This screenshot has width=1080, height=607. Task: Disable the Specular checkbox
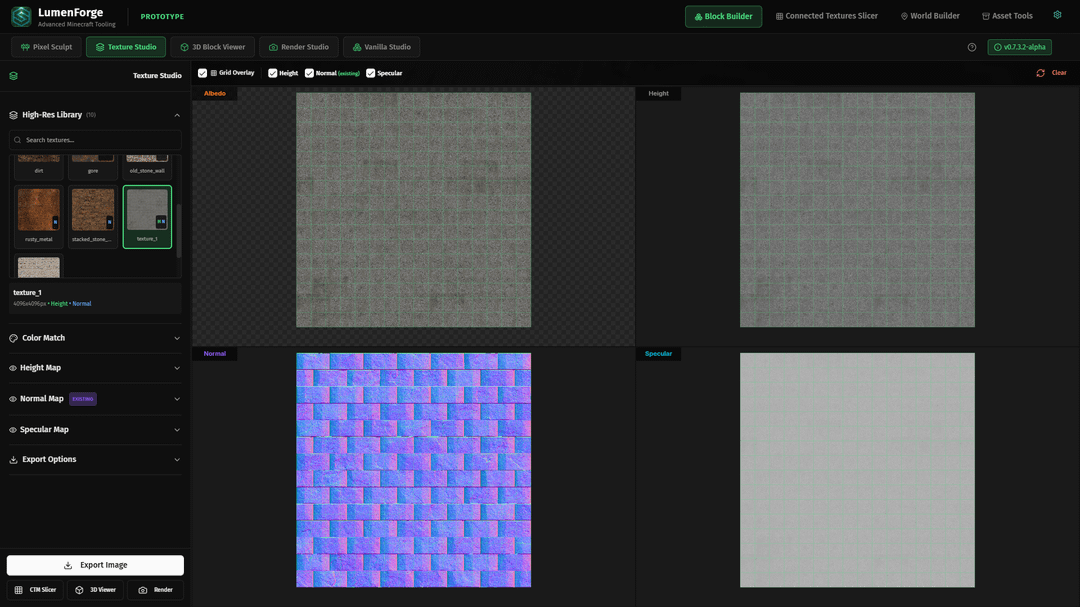[x=371, y=73]
